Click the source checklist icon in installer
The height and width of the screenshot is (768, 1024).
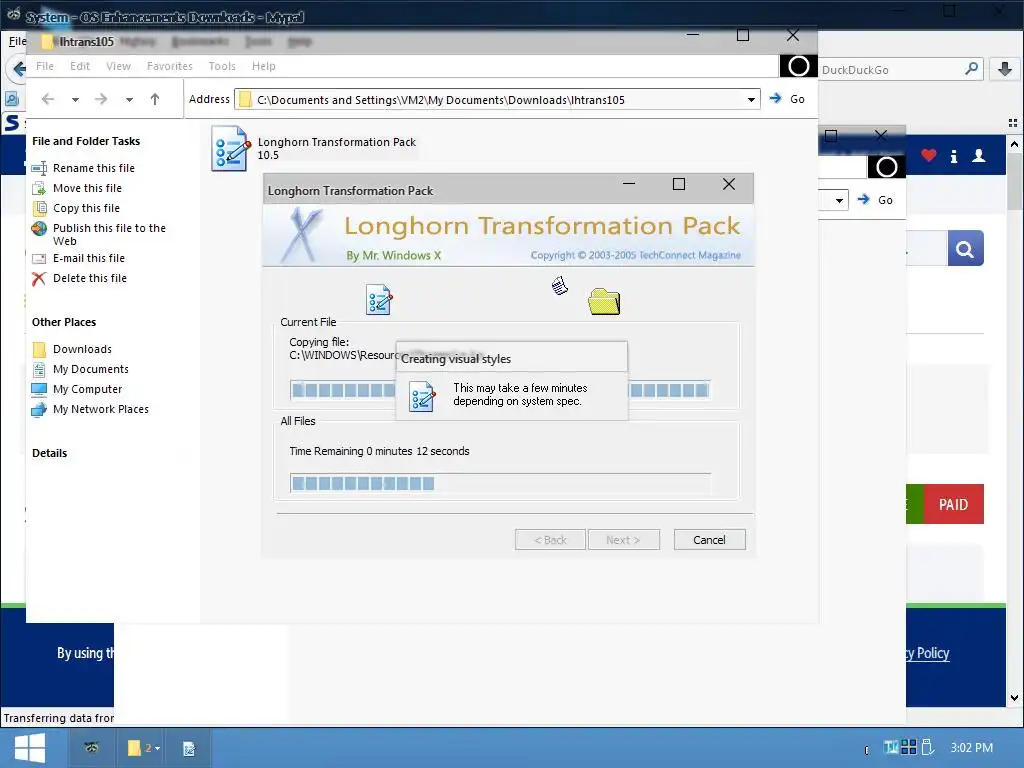pyautogui.click(x=379, y=300)
